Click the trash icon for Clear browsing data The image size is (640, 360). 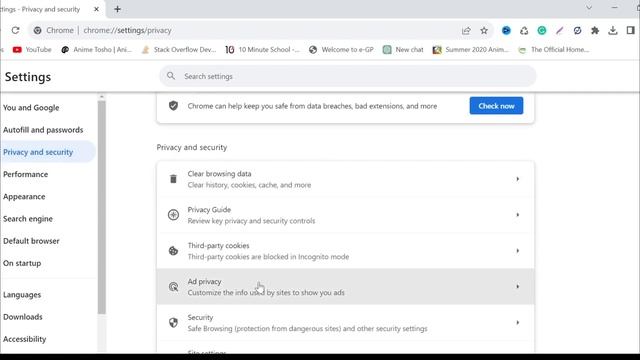[x=173, y=179]
